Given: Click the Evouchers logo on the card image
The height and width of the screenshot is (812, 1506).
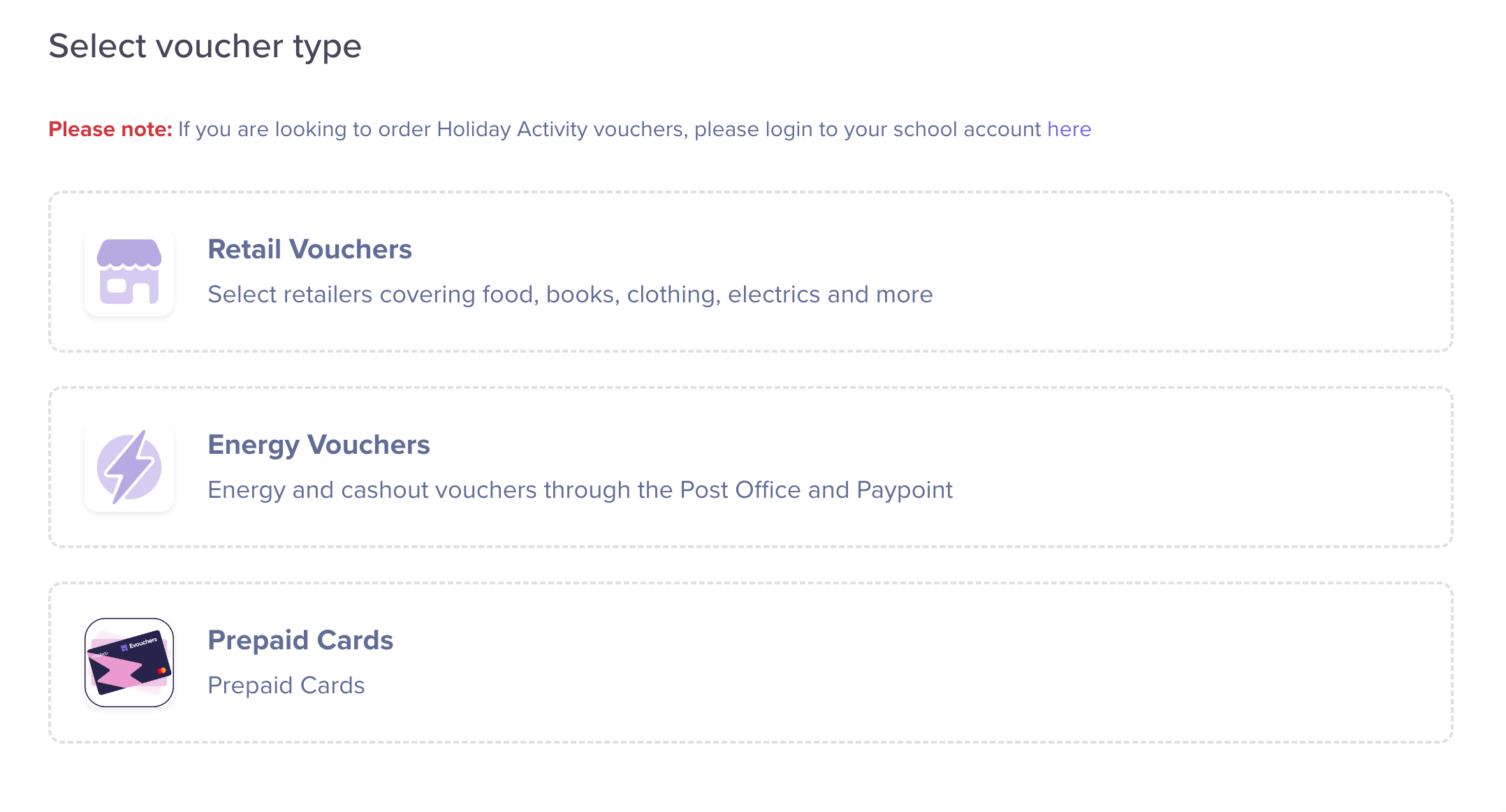Looking at the screenshot, I should pos(140,644).
